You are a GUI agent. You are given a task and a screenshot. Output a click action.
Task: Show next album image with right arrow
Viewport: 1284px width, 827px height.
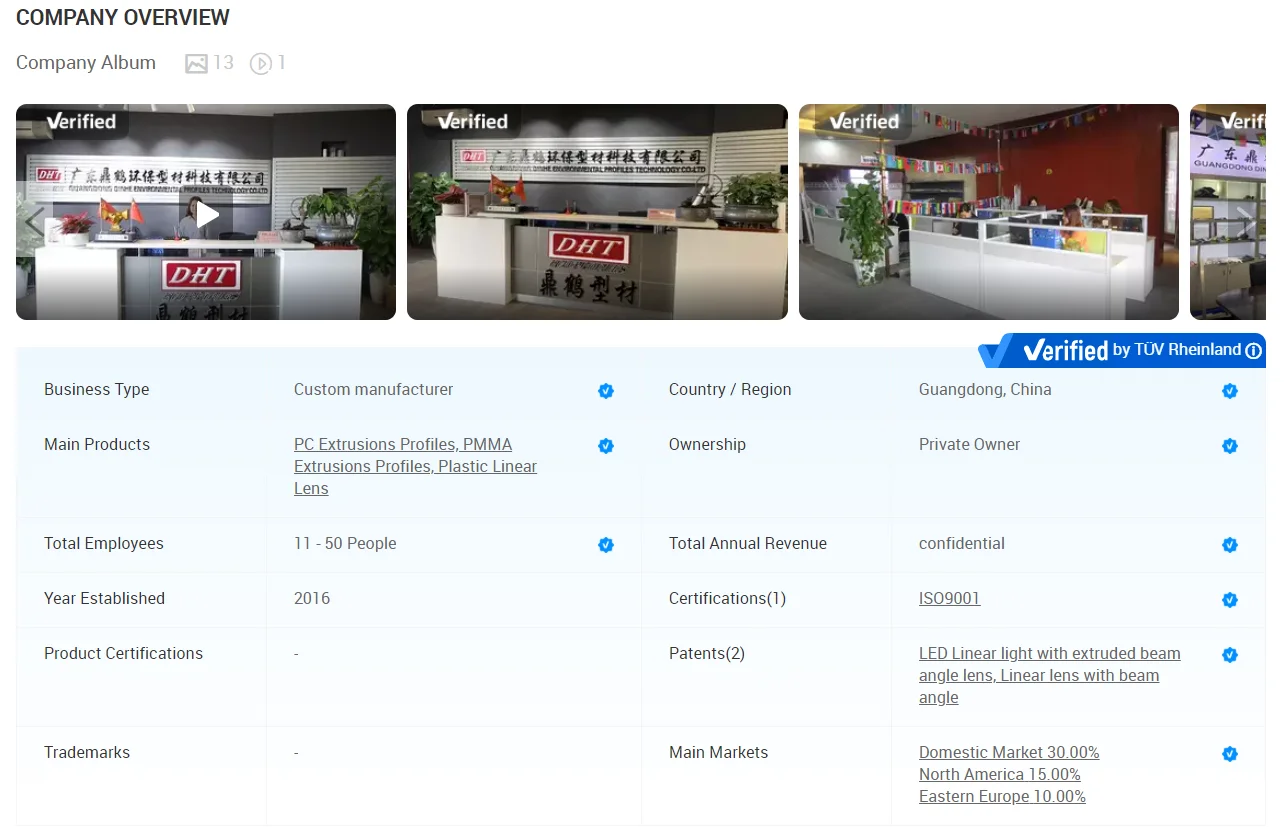pos(1245,222)
